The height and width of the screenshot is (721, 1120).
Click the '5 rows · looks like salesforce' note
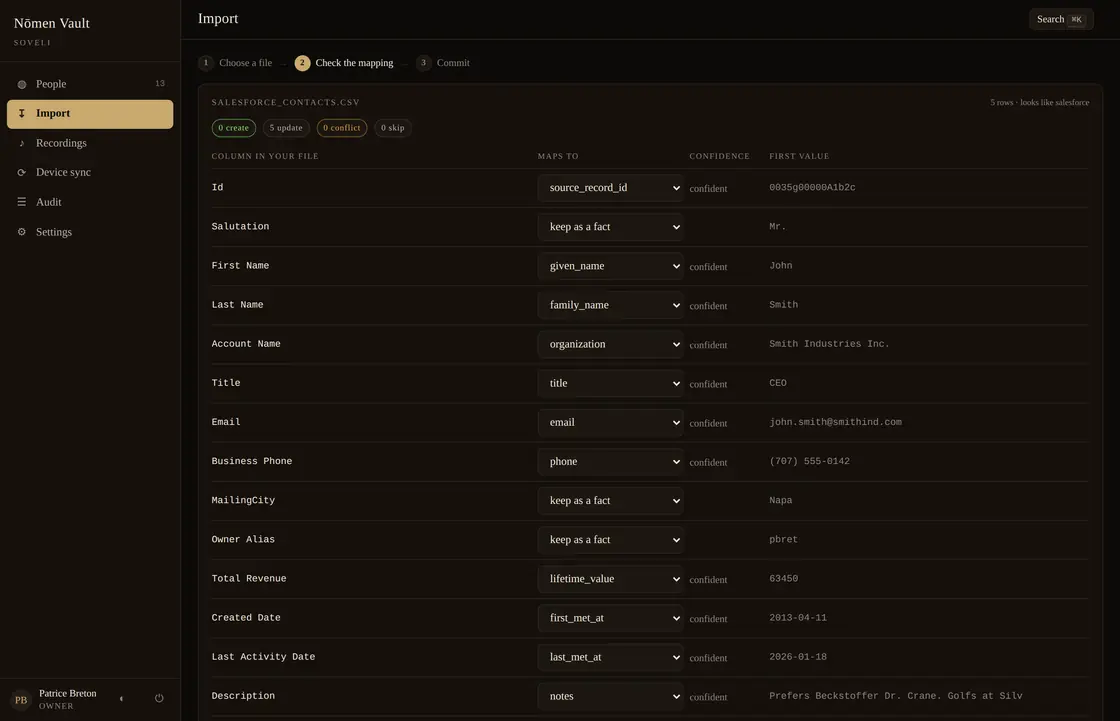tap(1039, 103)
